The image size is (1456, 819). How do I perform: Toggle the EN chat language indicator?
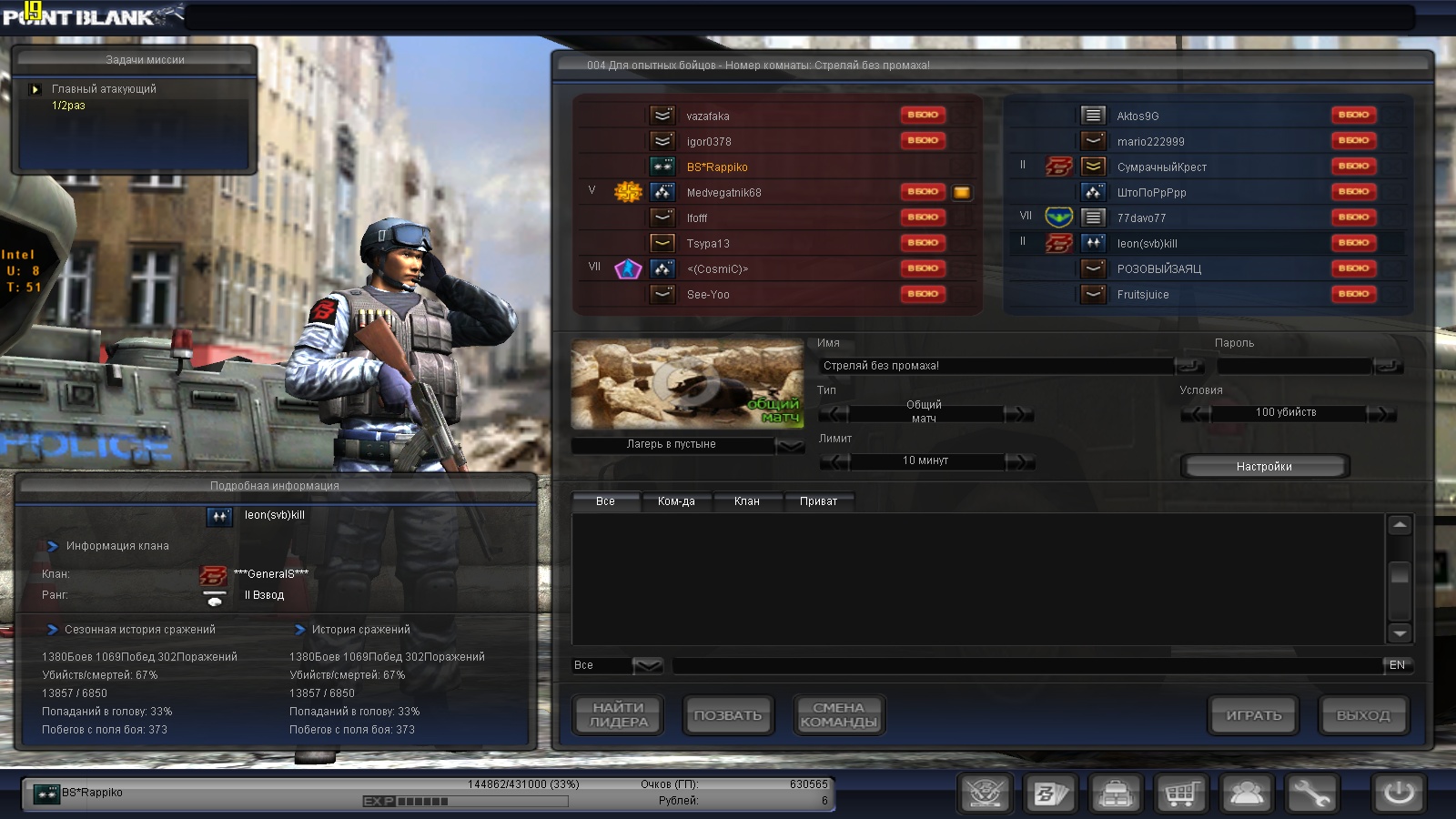(1398, 665)
